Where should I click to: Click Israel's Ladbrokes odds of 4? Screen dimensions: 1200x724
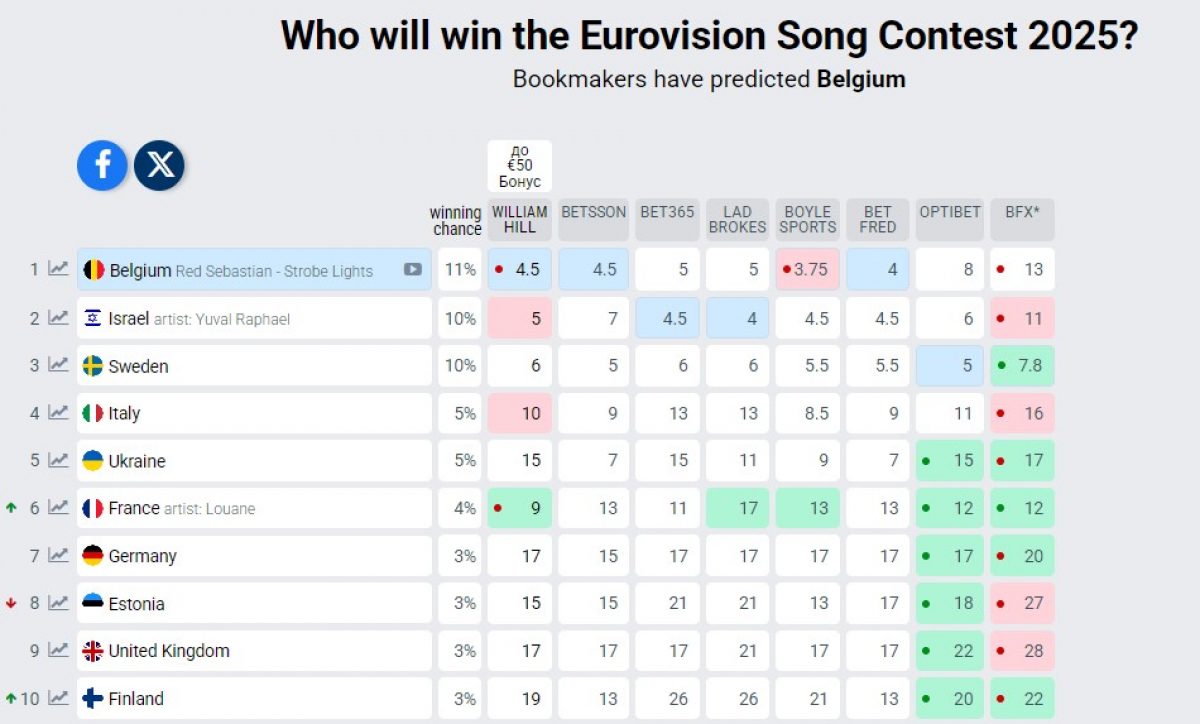(737, 318)
